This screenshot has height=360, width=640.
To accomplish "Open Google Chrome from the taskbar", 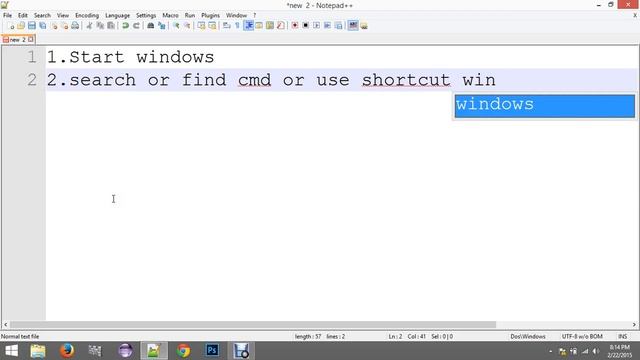I will (183, 351).
